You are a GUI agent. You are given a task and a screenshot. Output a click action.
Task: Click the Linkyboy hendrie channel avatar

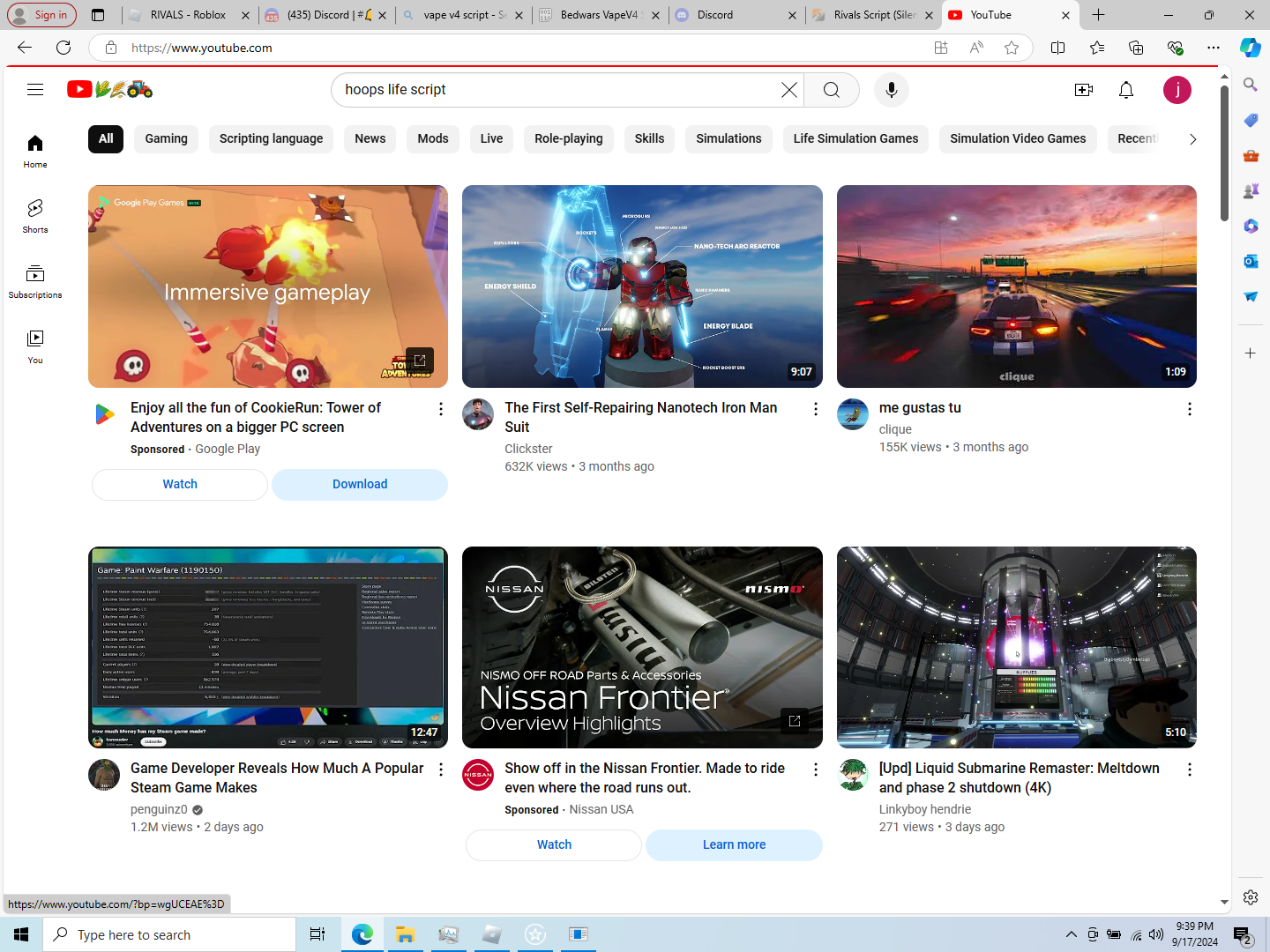853,775
